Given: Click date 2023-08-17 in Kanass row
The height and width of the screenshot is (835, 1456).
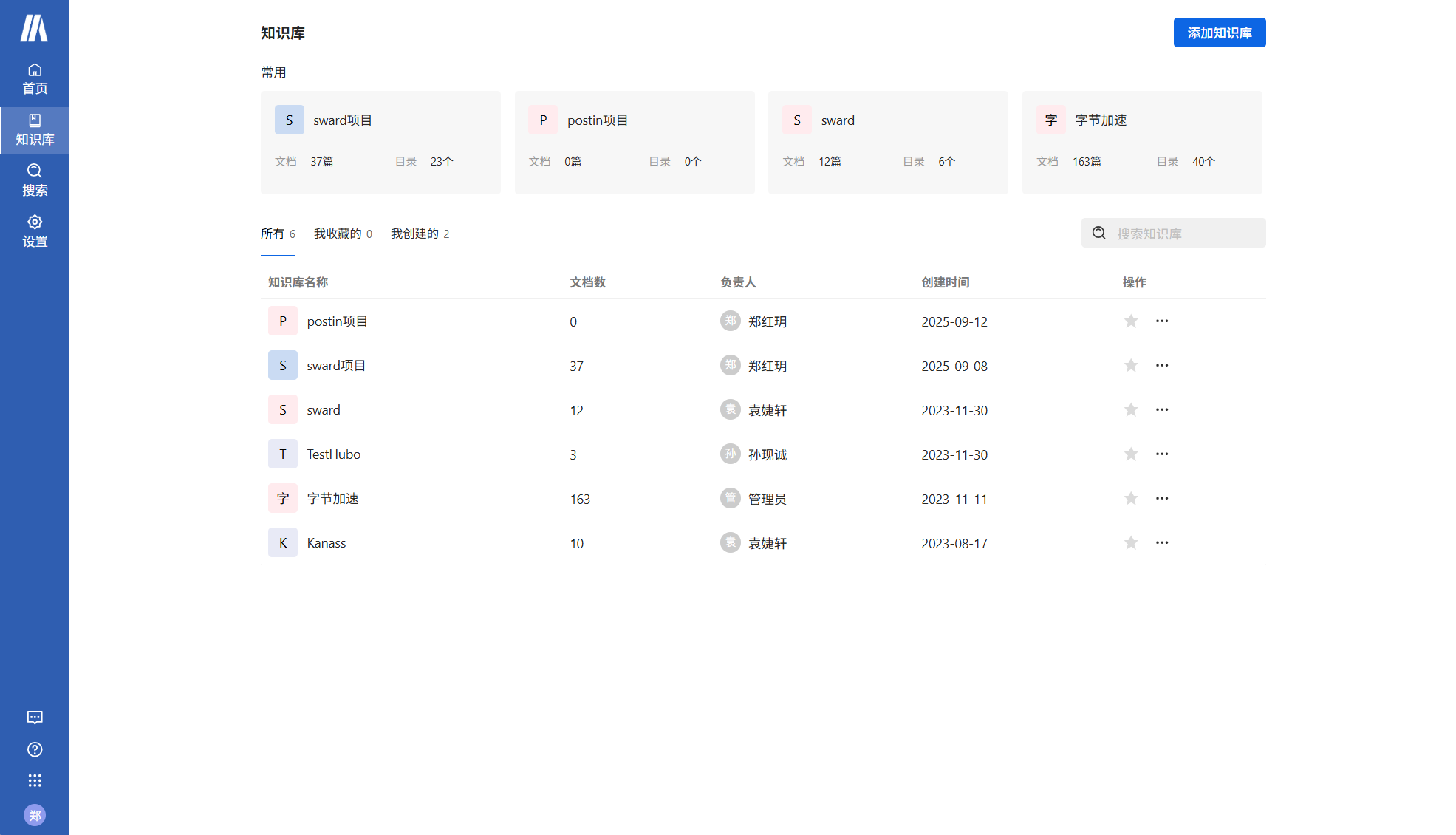Looking at the screenshot, I should coord(954,543).
